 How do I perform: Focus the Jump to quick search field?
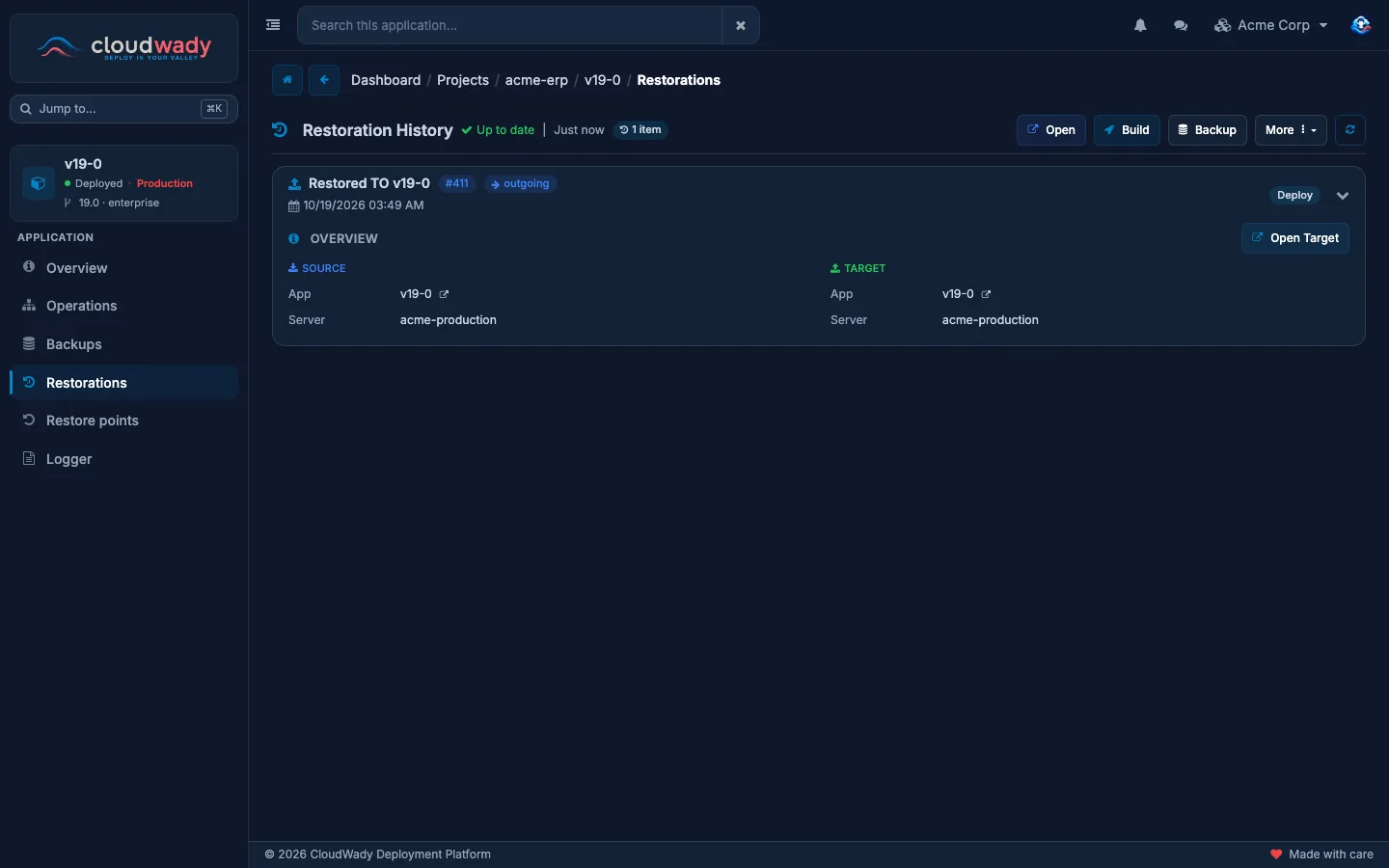(123, 109)
